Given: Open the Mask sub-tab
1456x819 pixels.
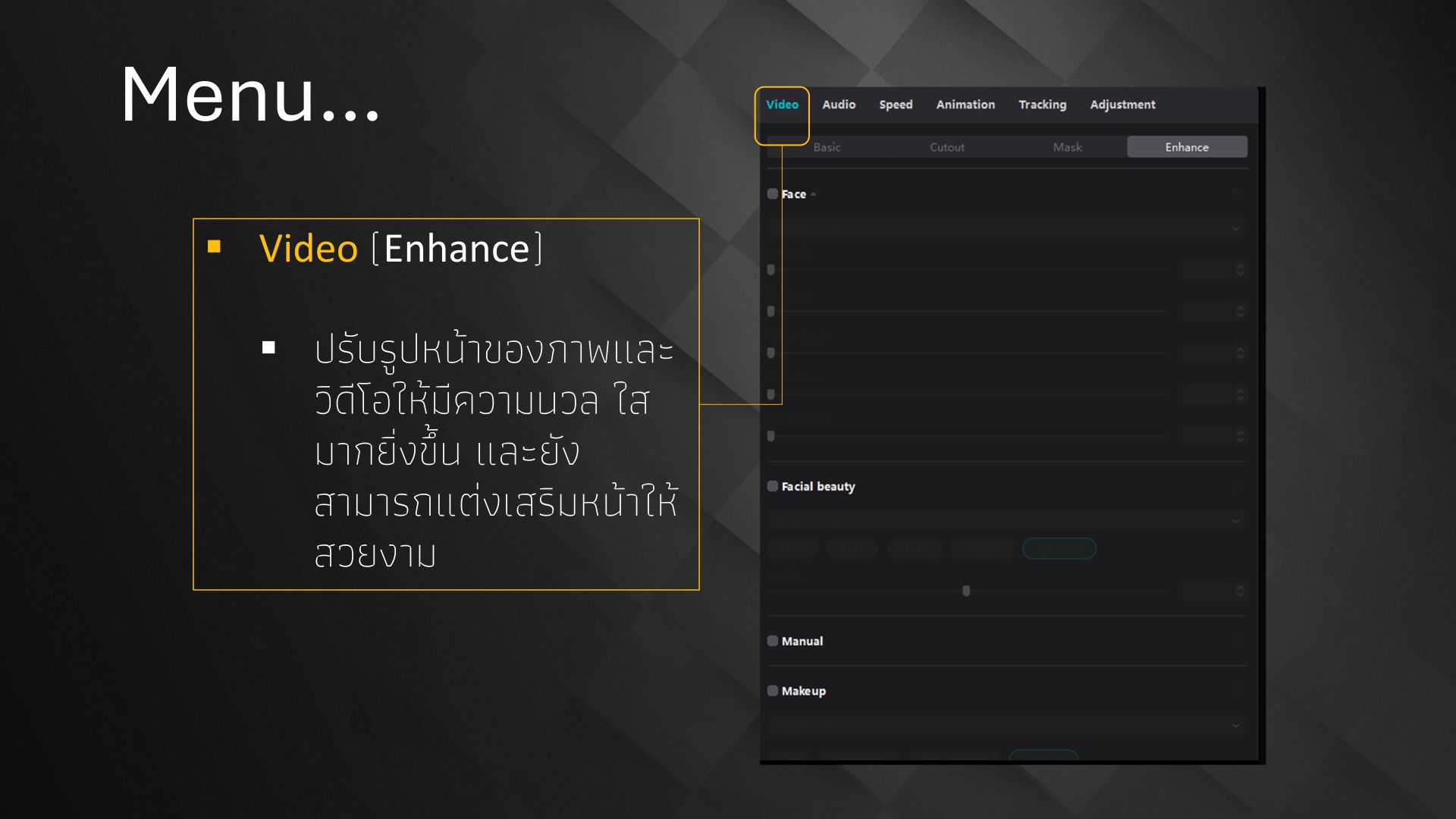Looking at the screenshot, I should point(1067,147).
